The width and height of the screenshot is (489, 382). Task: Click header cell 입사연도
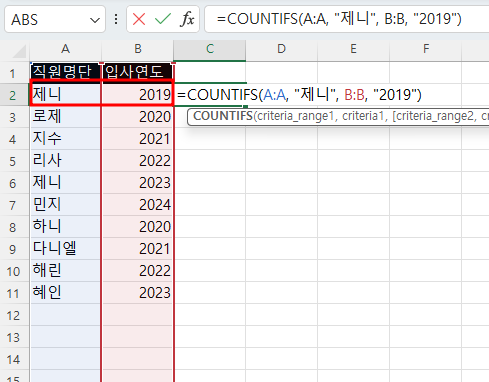[138, 72]
